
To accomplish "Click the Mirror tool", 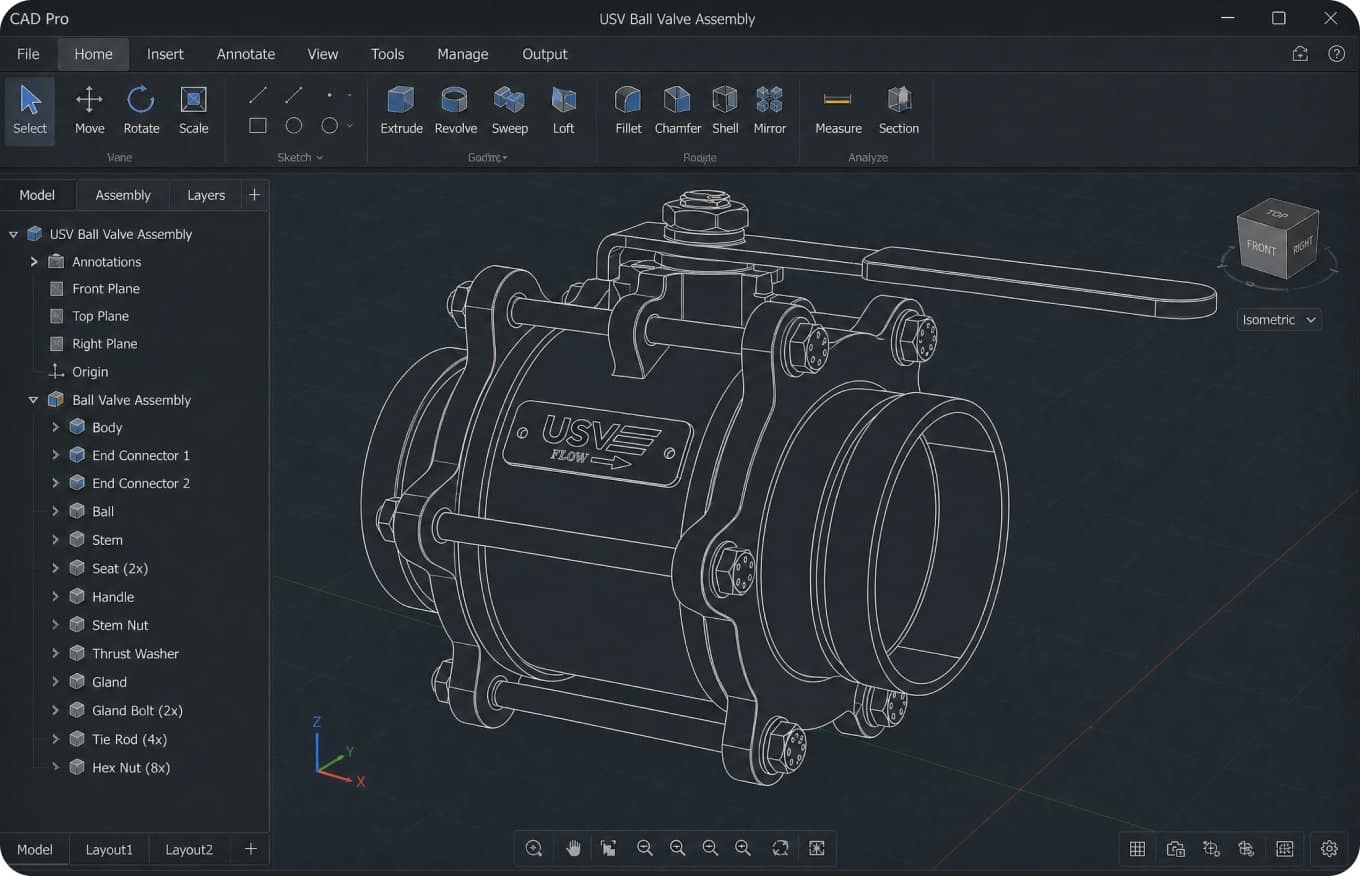I will point(770,111).
